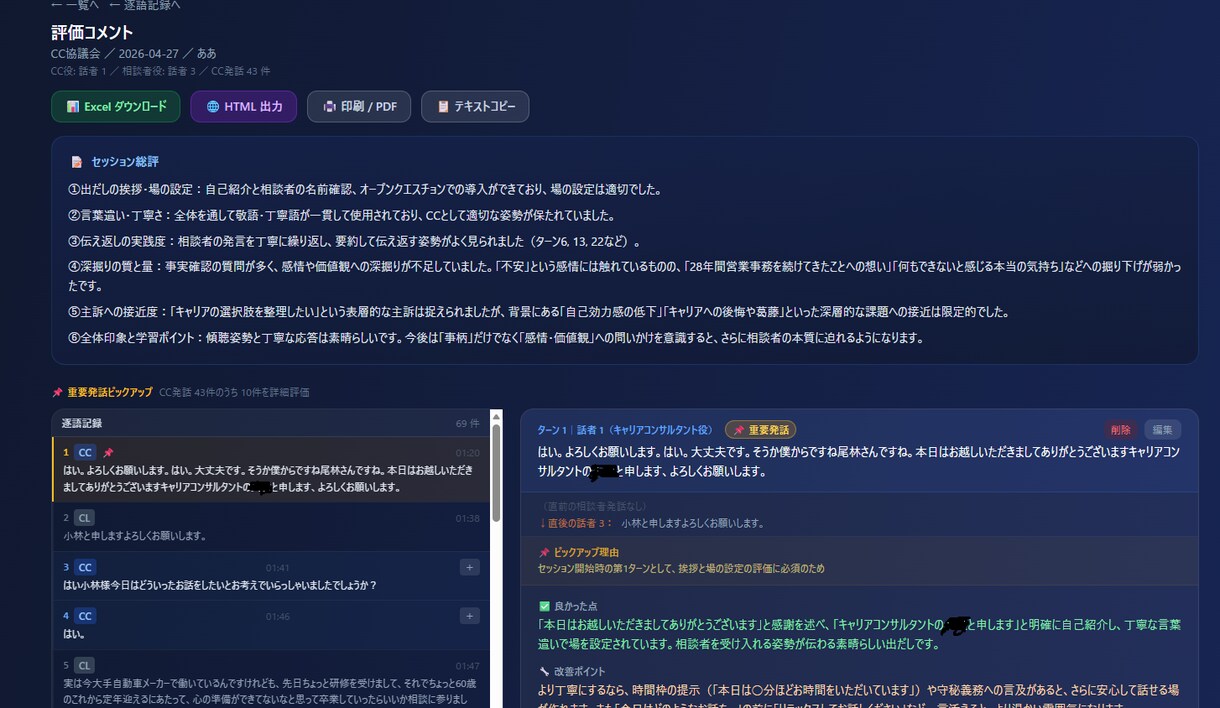This screenshot has height=708, width=1220.
Task: Select transcript row 1 opening greeting
Action: [x=271, y=469]
